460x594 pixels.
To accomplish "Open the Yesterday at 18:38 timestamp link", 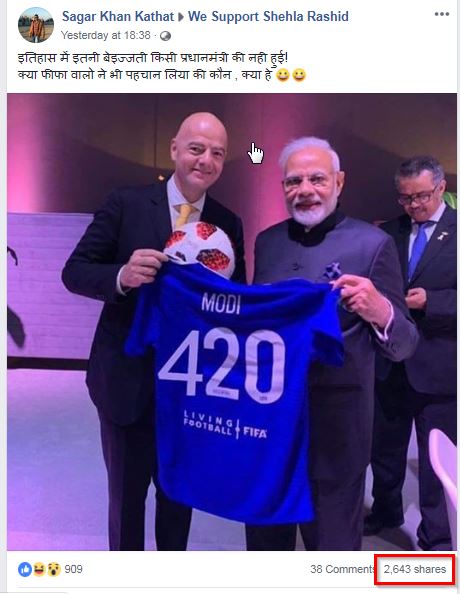I will (x=106, y=36).
